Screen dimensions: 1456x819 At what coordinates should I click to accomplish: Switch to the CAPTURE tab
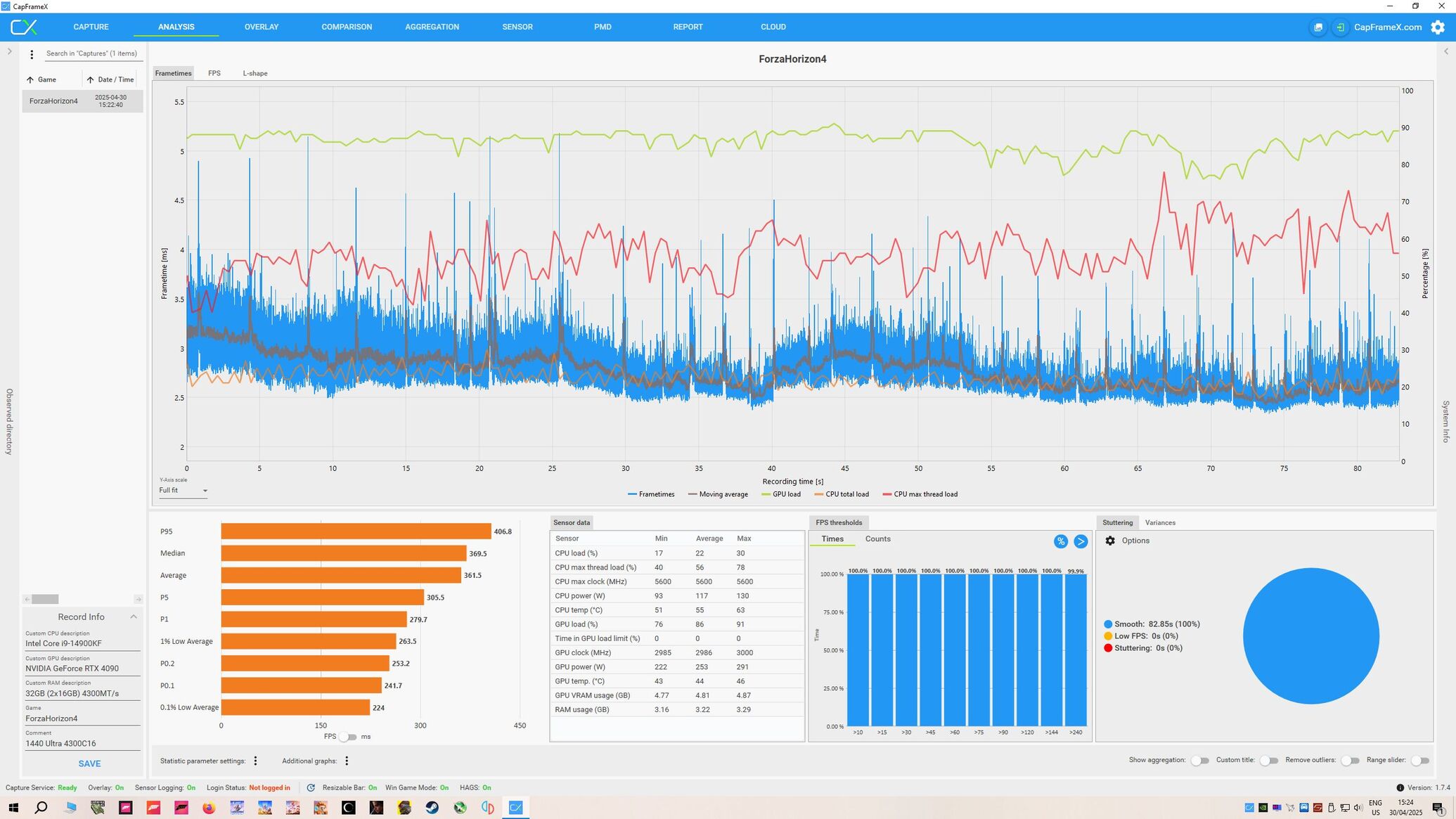click(91, 27)
